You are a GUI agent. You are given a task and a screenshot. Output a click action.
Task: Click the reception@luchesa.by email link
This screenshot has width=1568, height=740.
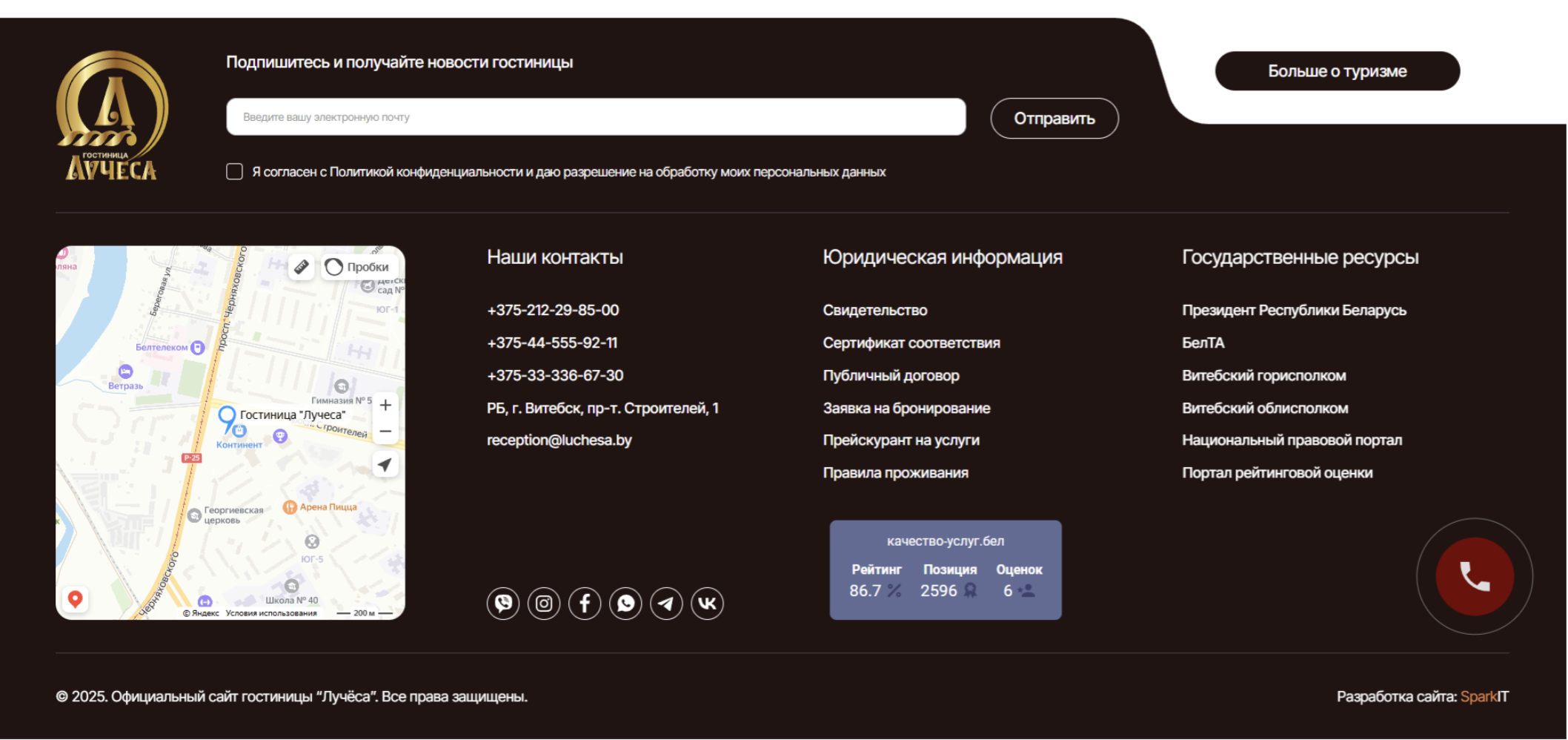pyautogui.click(x=559, y=440)
